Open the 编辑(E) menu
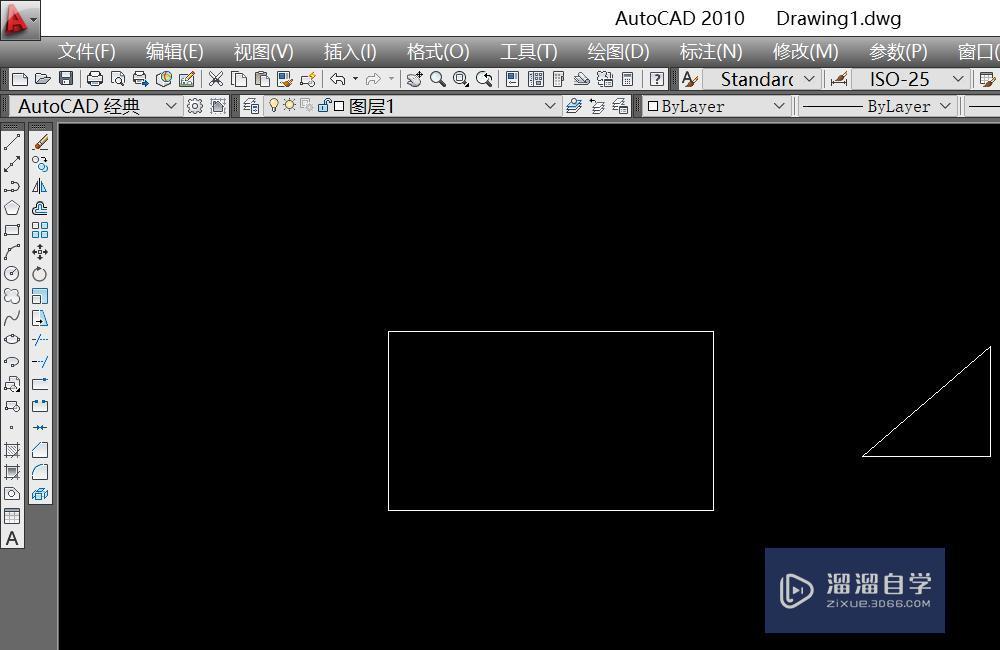The image size is (1000, 650). click(x=175, y=52)
